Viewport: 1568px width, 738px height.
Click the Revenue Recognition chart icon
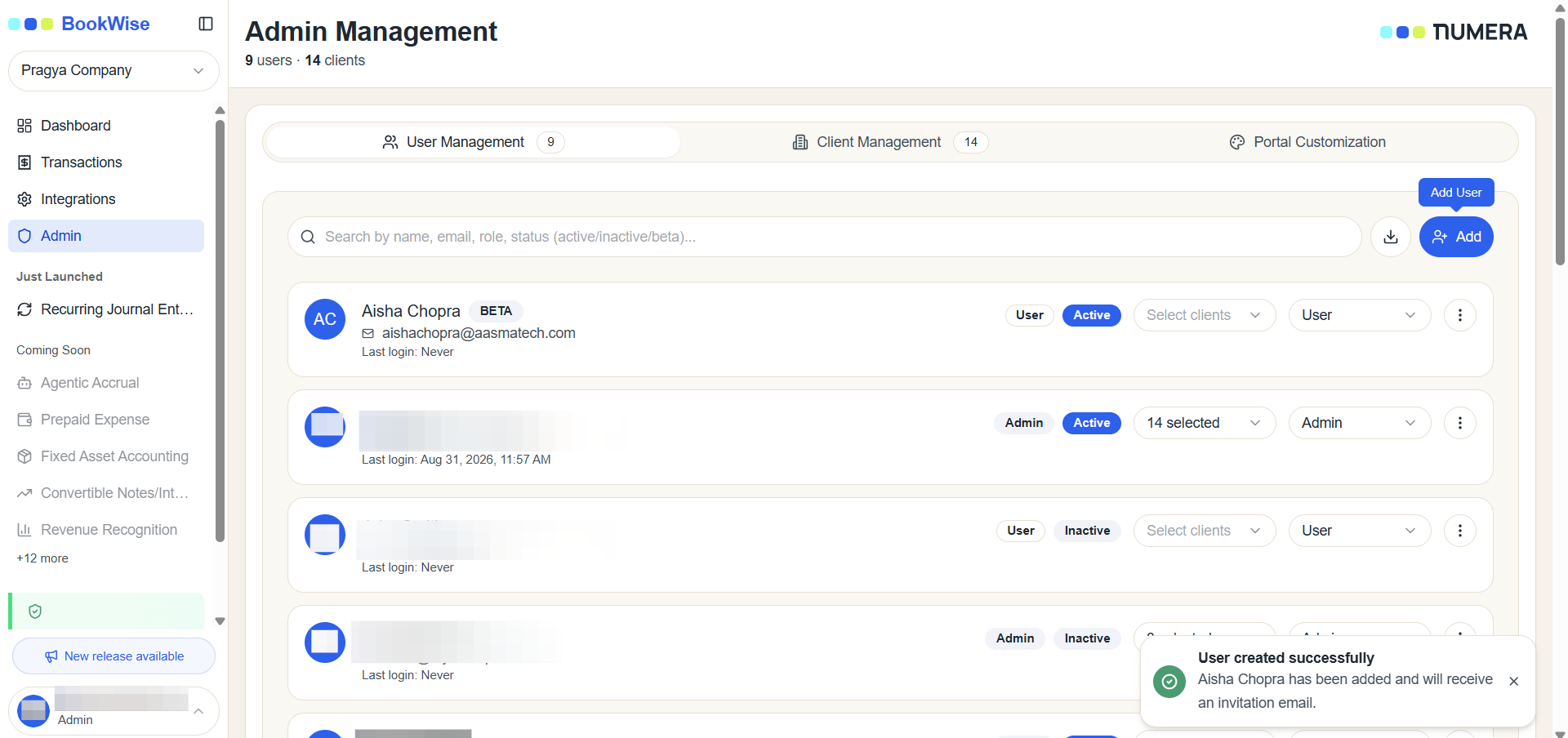(24, 530)
